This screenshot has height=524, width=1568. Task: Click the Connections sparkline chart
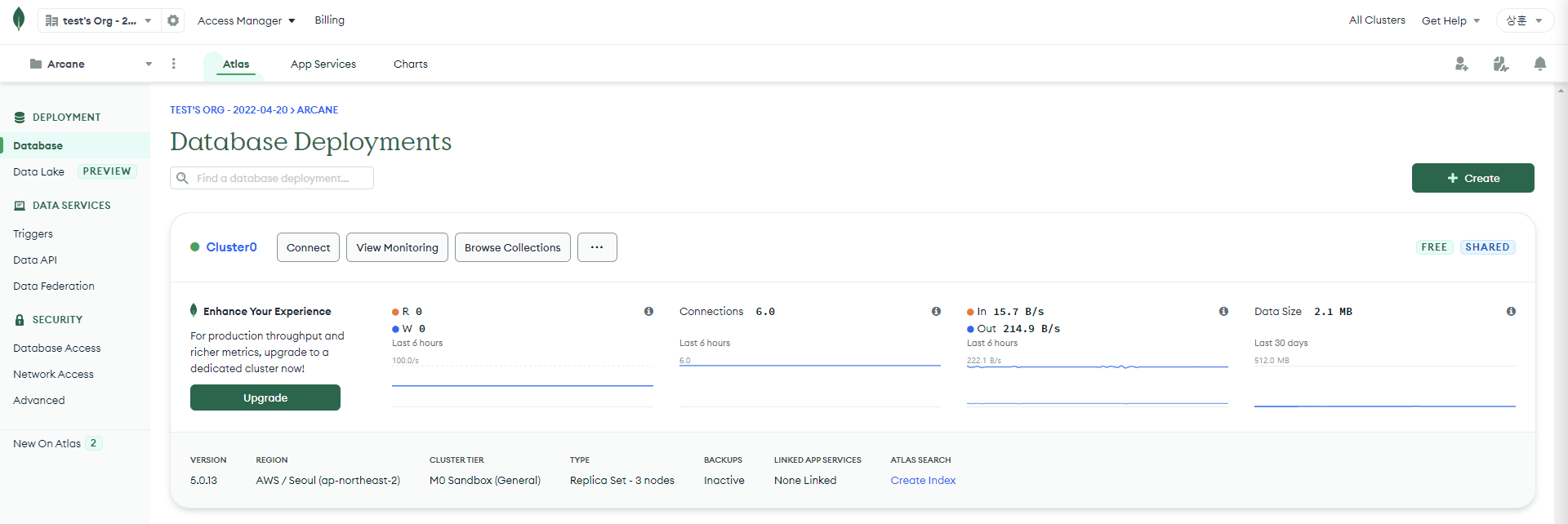pyautogui.click(x=810, y=385)
